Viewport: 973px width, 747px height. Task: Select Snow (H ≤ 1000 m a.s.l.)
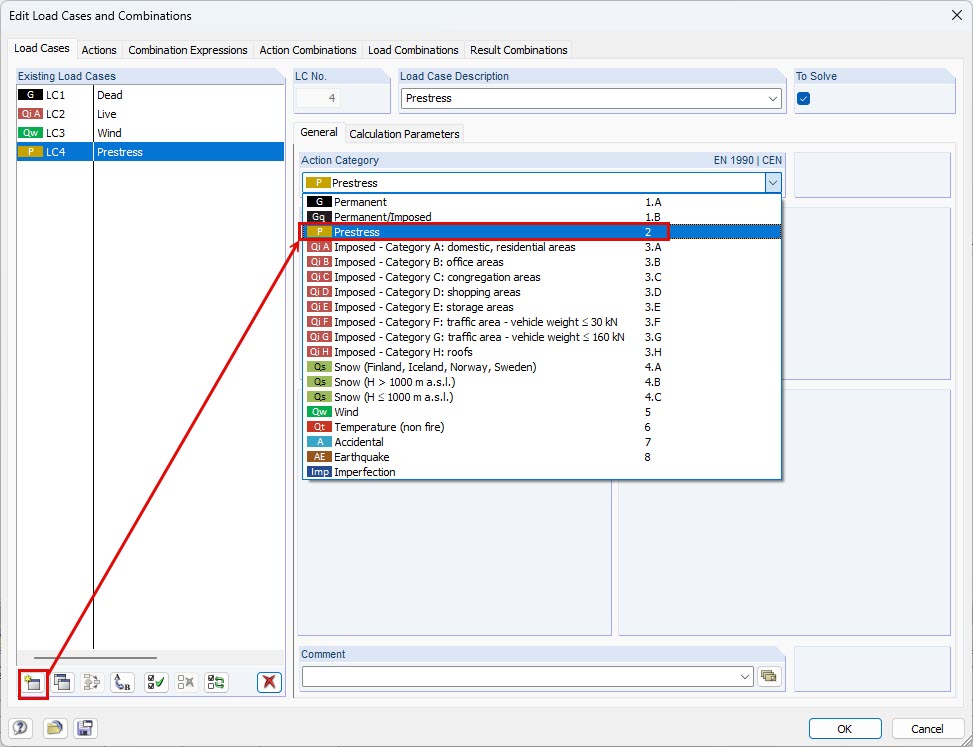point(542,397)
